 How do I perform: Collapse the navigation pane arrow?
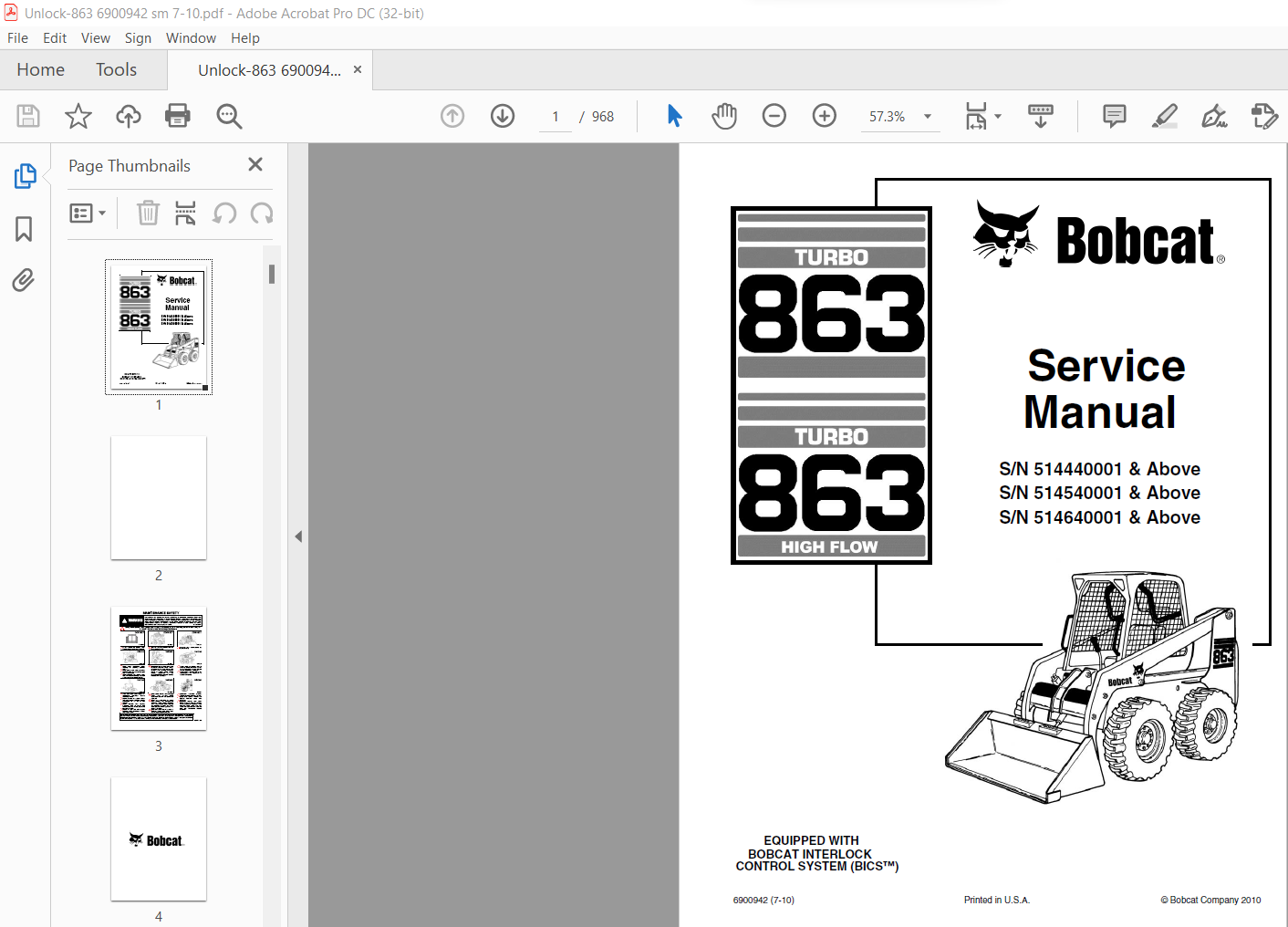click(x=298, y=536)
